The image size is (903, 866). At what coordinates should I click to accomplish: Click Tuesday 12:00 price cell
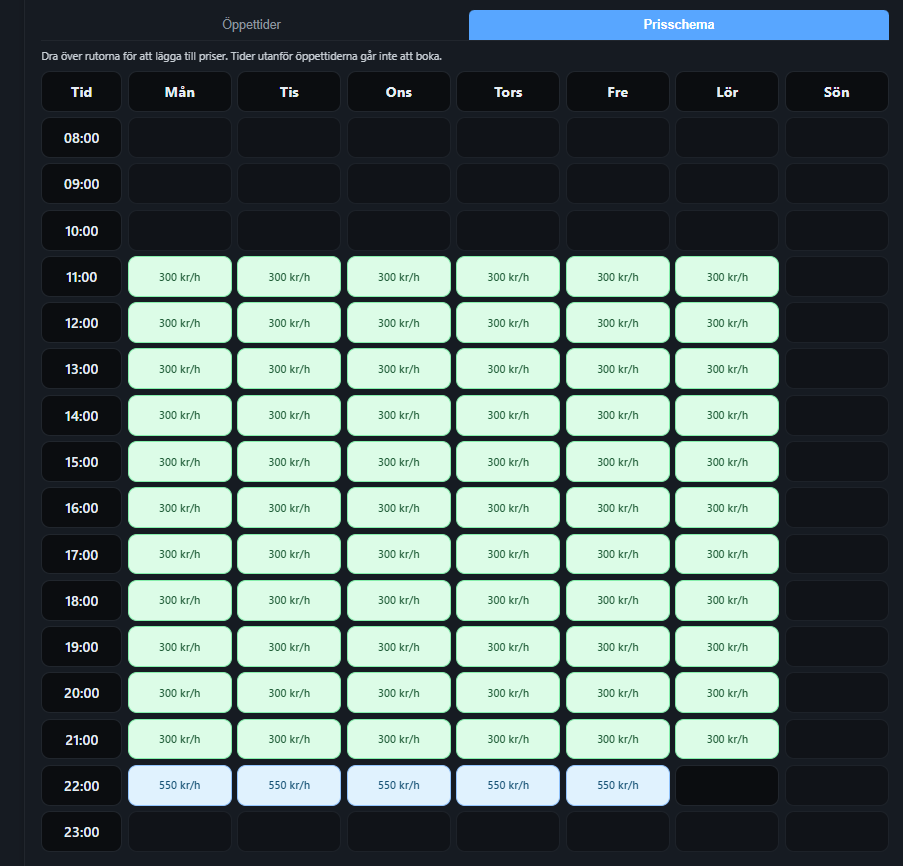coord(289,323)
